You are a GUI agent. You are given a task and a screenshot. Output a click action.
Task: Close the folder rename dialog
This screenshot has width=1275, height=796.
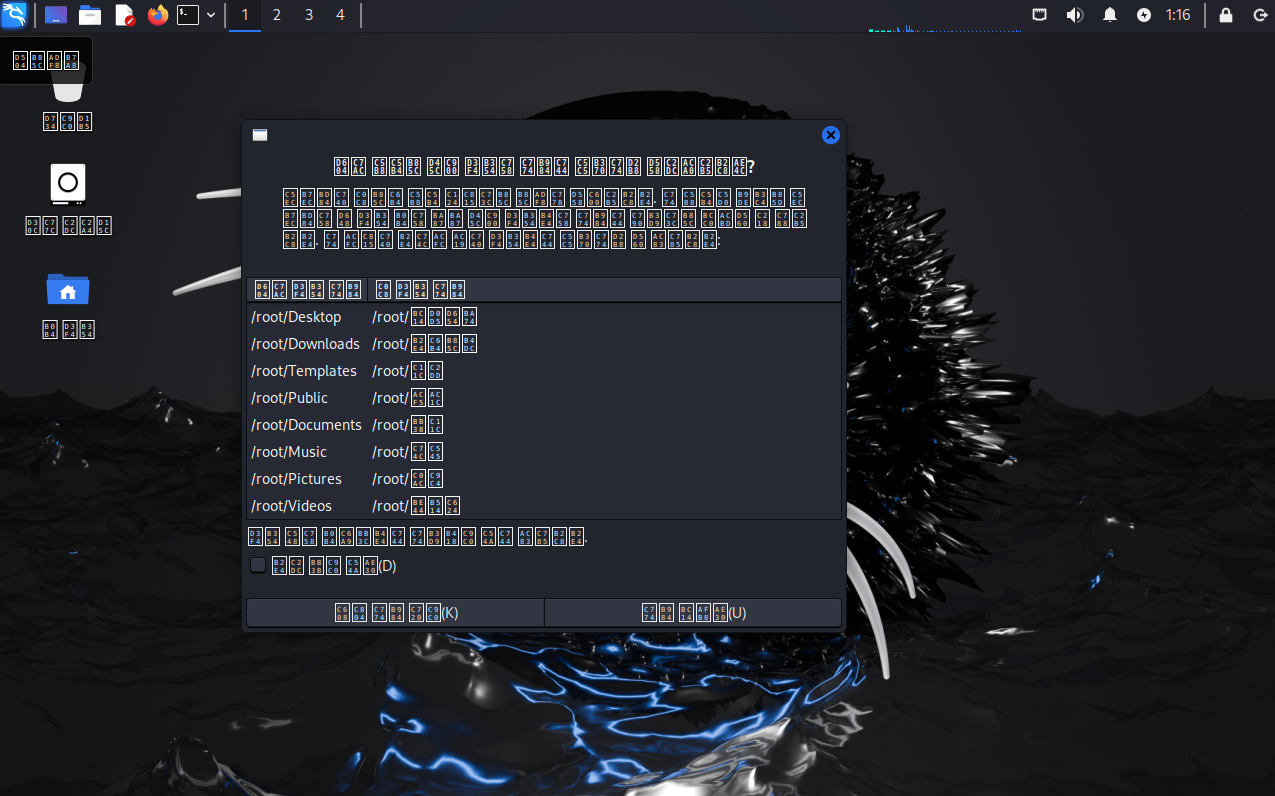830,135
